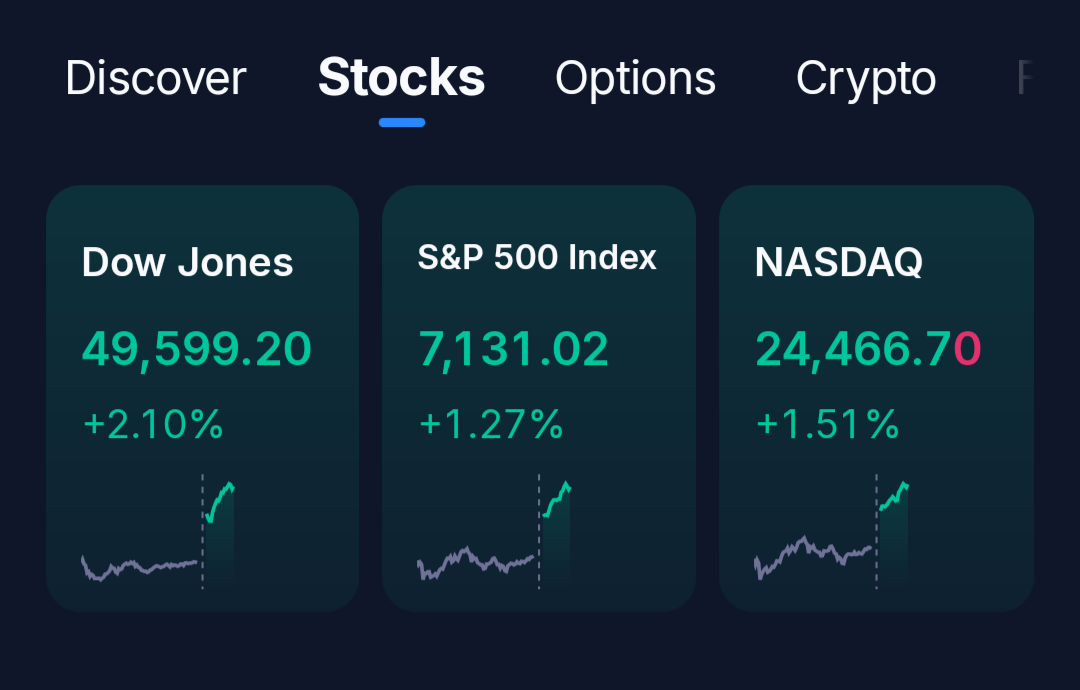Click the dashed marker in NASDAQ chart

877,531
